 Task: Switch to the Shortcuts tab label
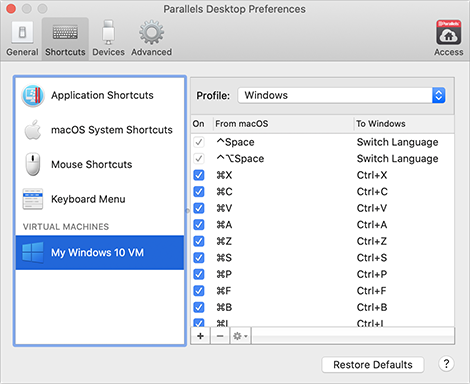tap(65, 52)
